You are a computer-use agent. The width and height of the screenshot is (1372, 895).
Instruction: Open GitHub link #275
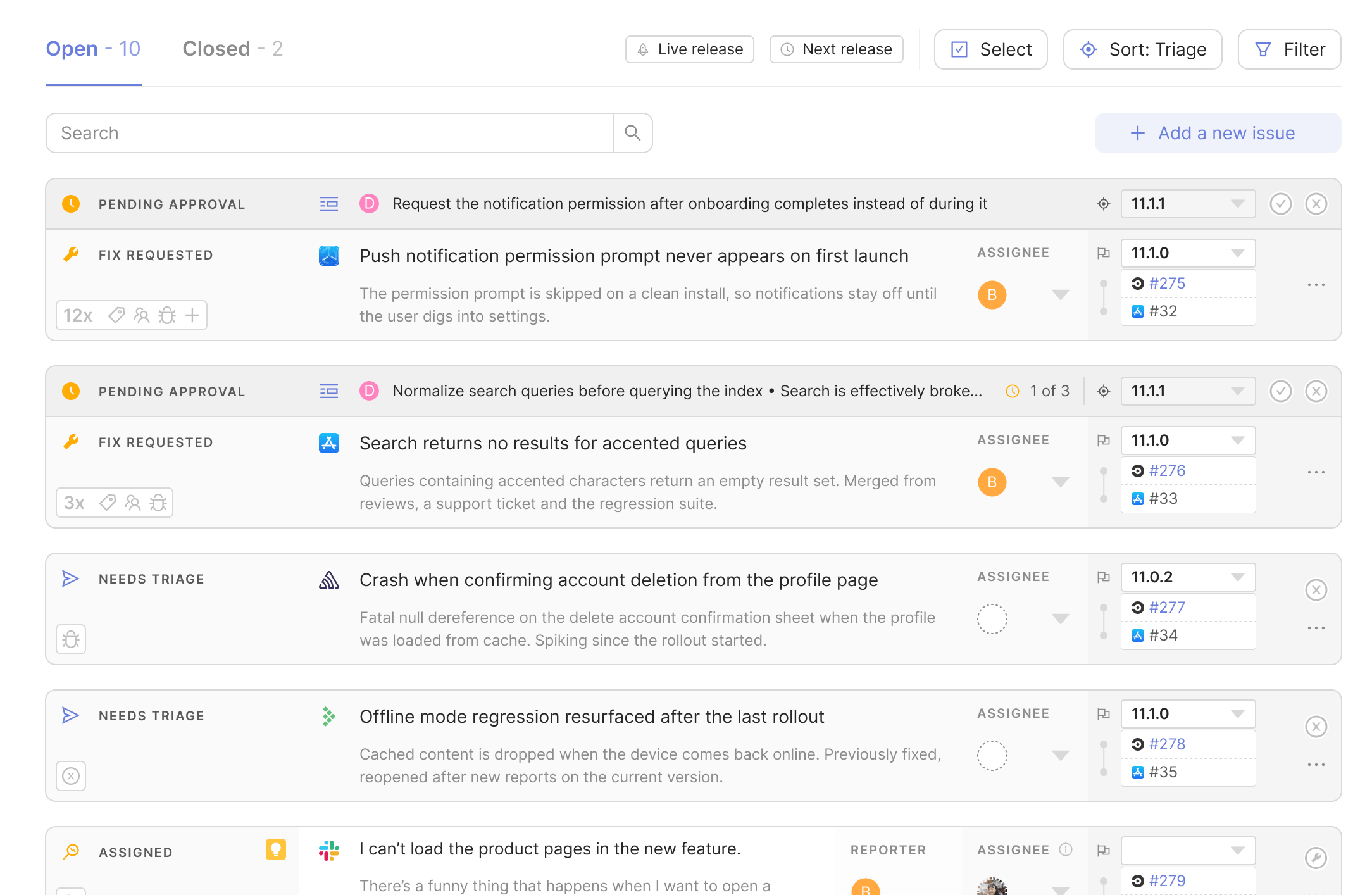(x=1167, y=284)
